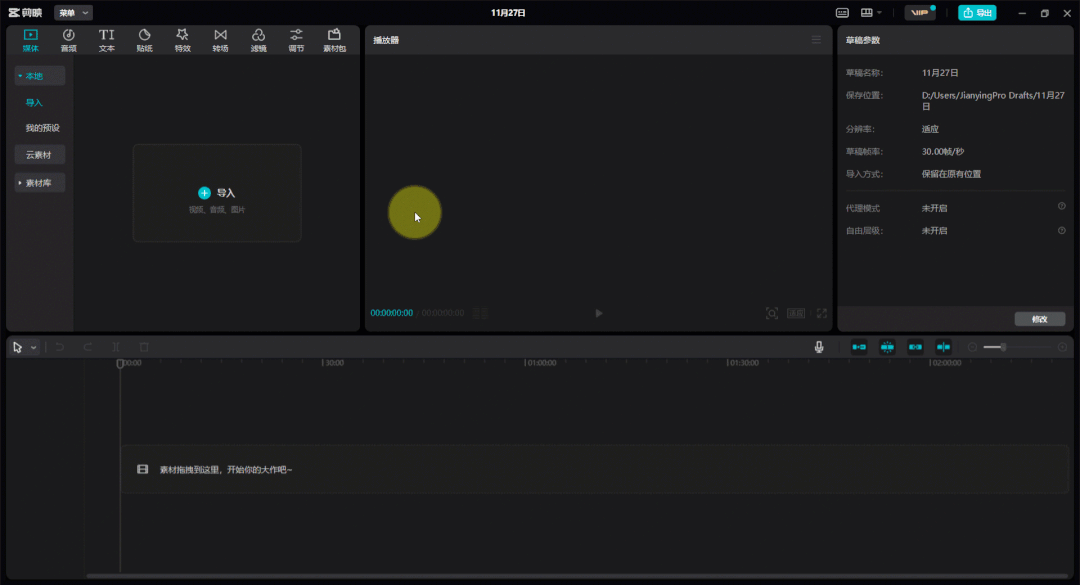This screenshot has width=1080, height=585.
Task: Expand the layout dropdown arrow
Action: (x=880, y=12)
